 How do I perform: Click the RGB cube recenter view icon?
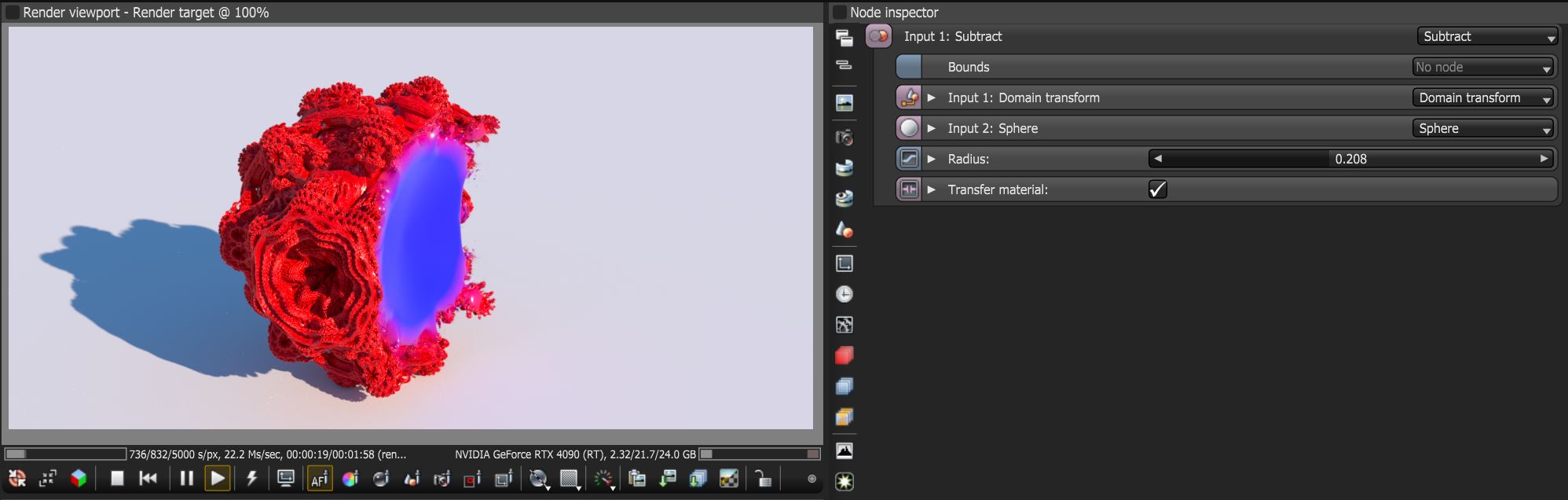pyautogui.click(x=79, y=478)
